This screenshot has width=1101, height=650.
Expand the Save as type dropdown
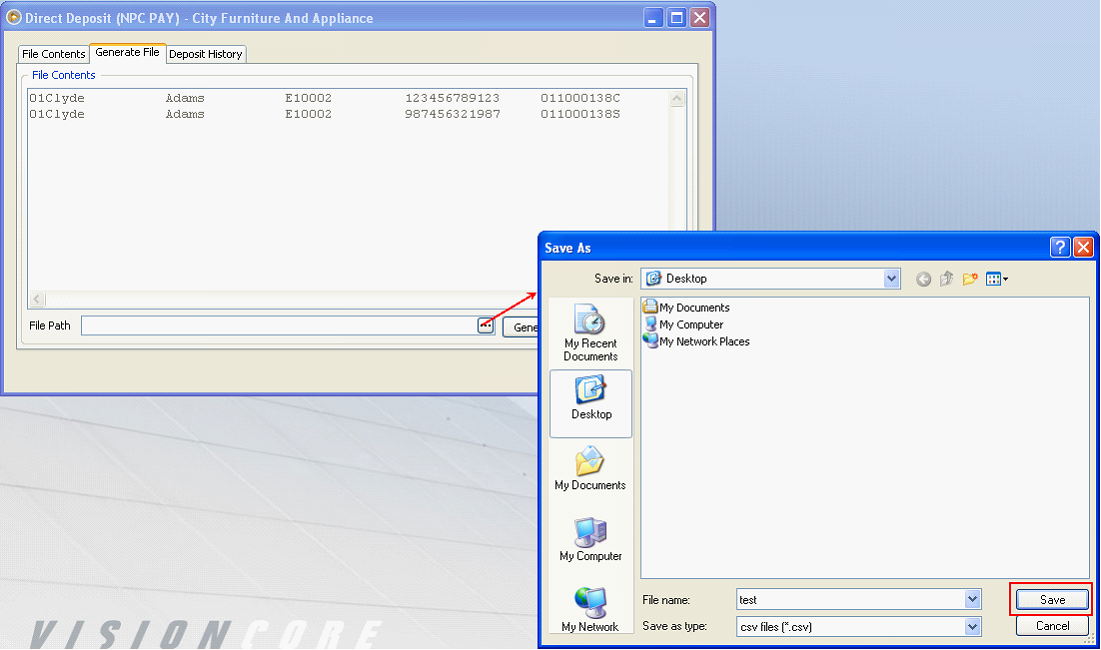pos(972,626)
